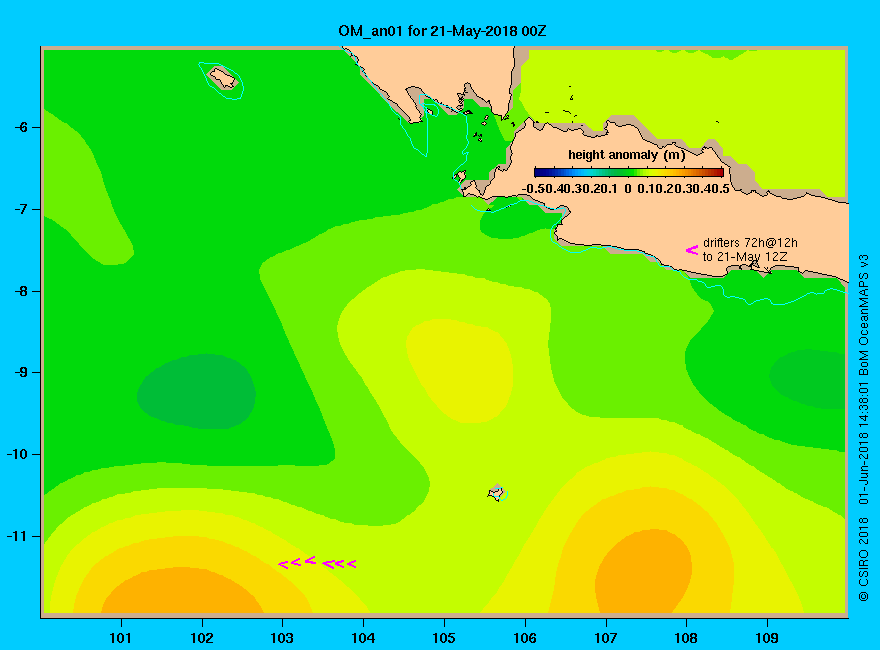The height and width of the screenshot is (650, 880).
Task: Click the longitude axis label 104
Action: (x=363, y=638)
